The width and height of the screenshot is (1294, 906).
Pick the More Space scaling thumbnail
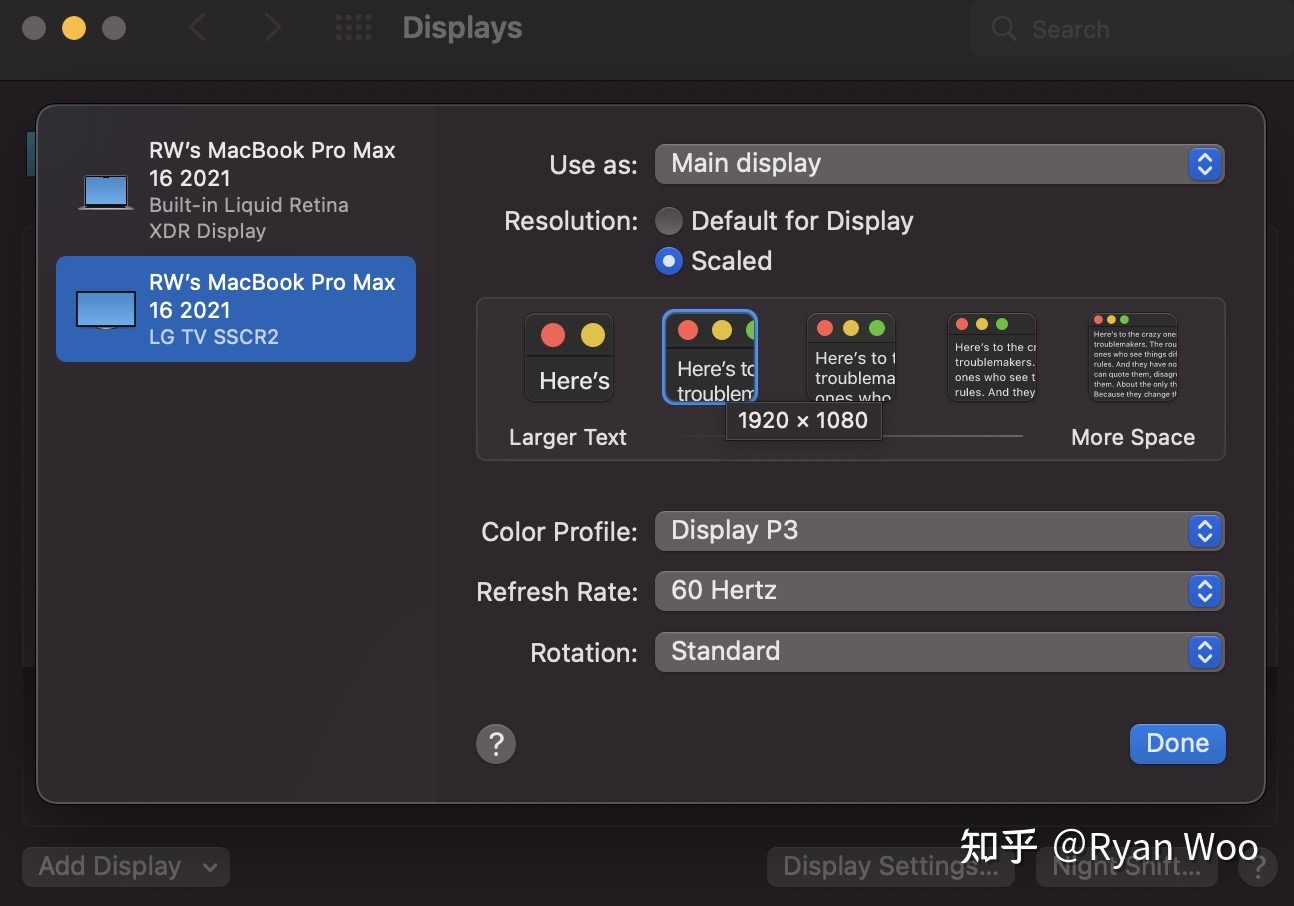point(1132,357)
